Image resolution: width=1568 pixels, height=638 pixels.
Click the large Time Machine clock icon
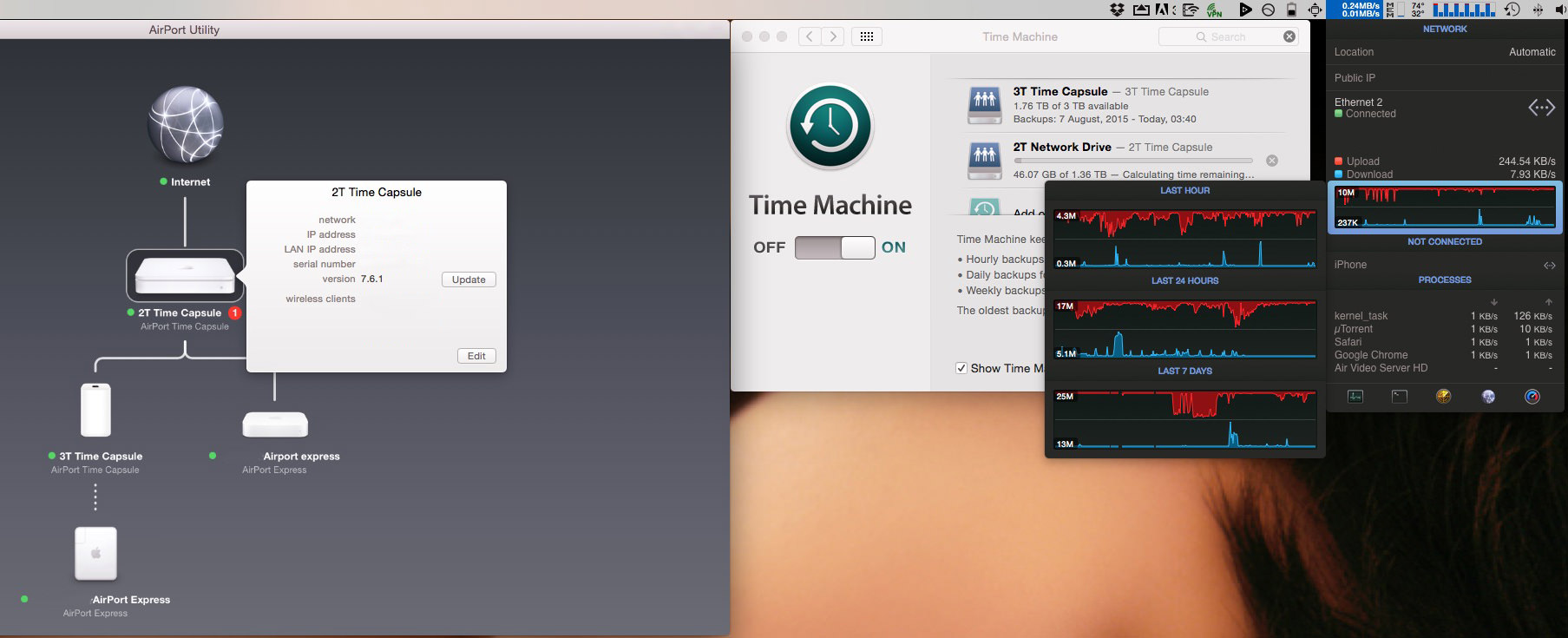point(830,126)
